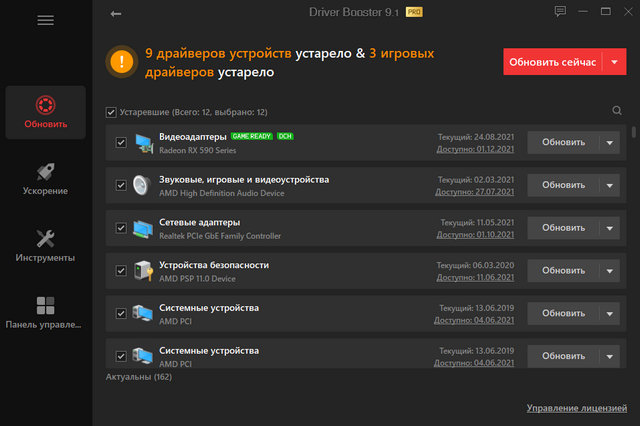640x426 pixels.
Task: Open dropdown next to Видеоадаптеры update button
Action: coord(612,142)
